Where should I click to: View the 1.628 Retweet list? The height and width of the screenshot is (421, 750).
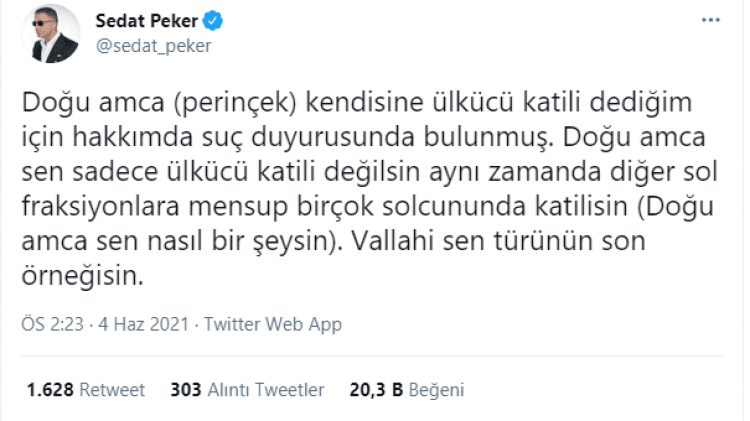pyautogui.click(x=84, y=389)
